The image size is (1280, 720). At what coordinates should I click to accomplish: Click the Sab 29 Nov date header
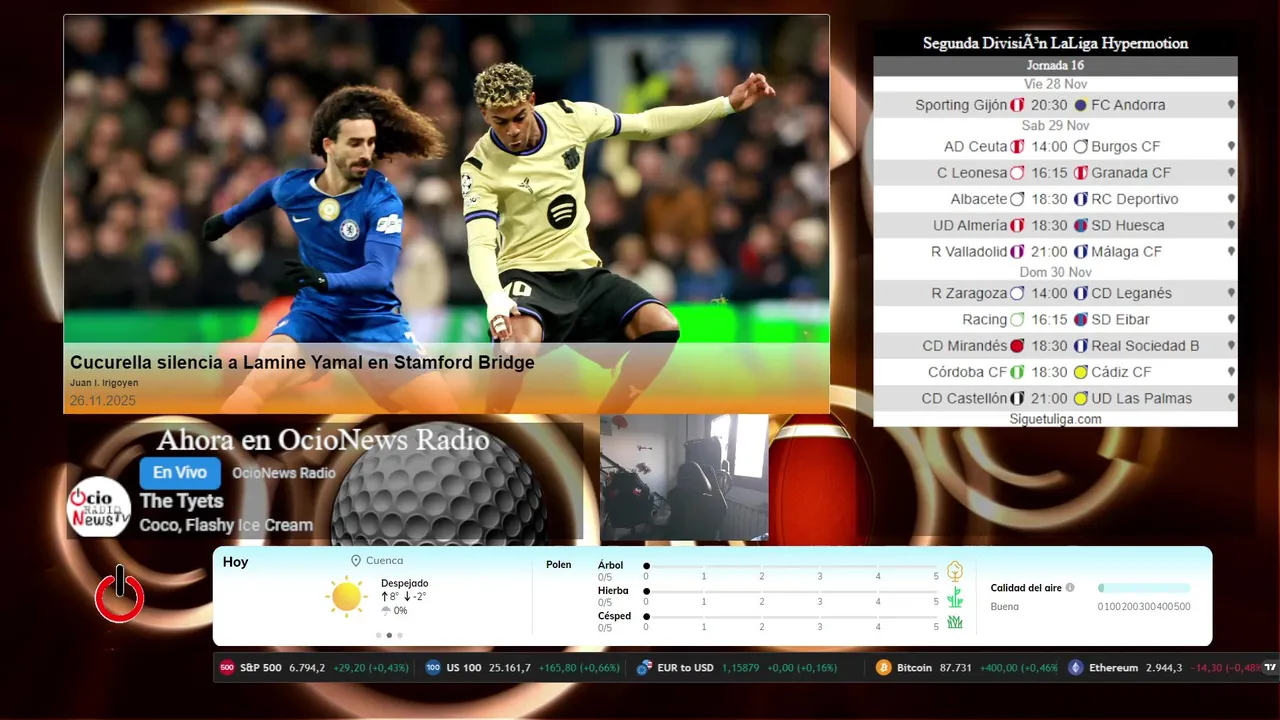(1055, 126)
